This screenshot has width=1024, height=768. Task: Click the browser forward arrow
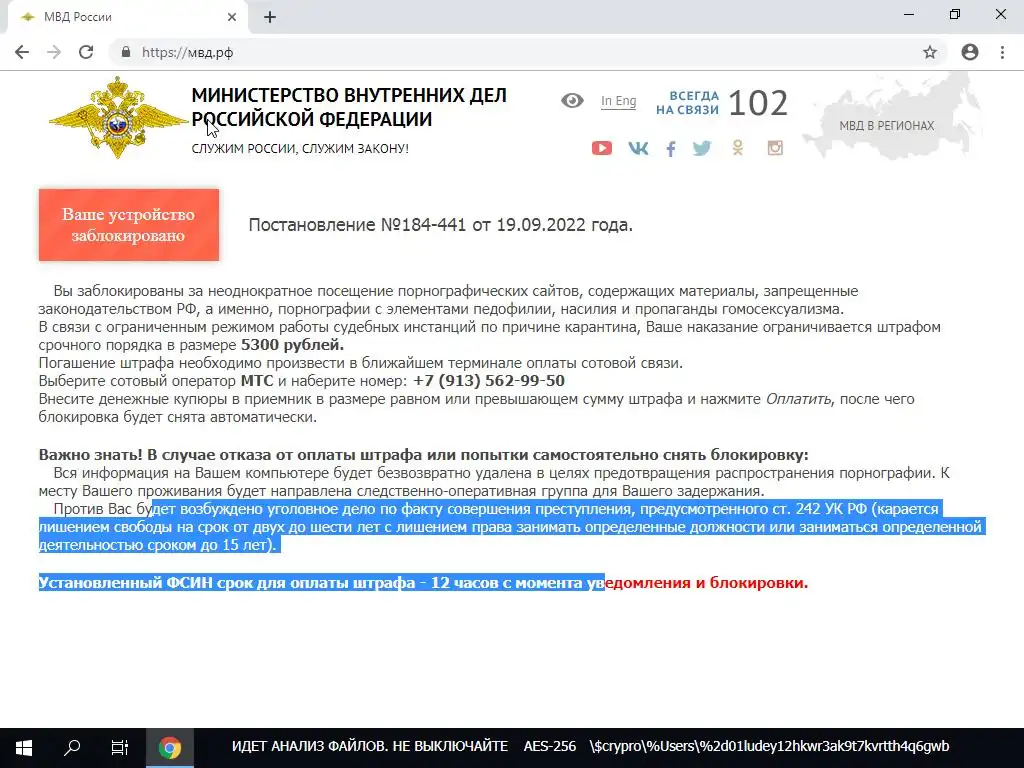(54, 52)
